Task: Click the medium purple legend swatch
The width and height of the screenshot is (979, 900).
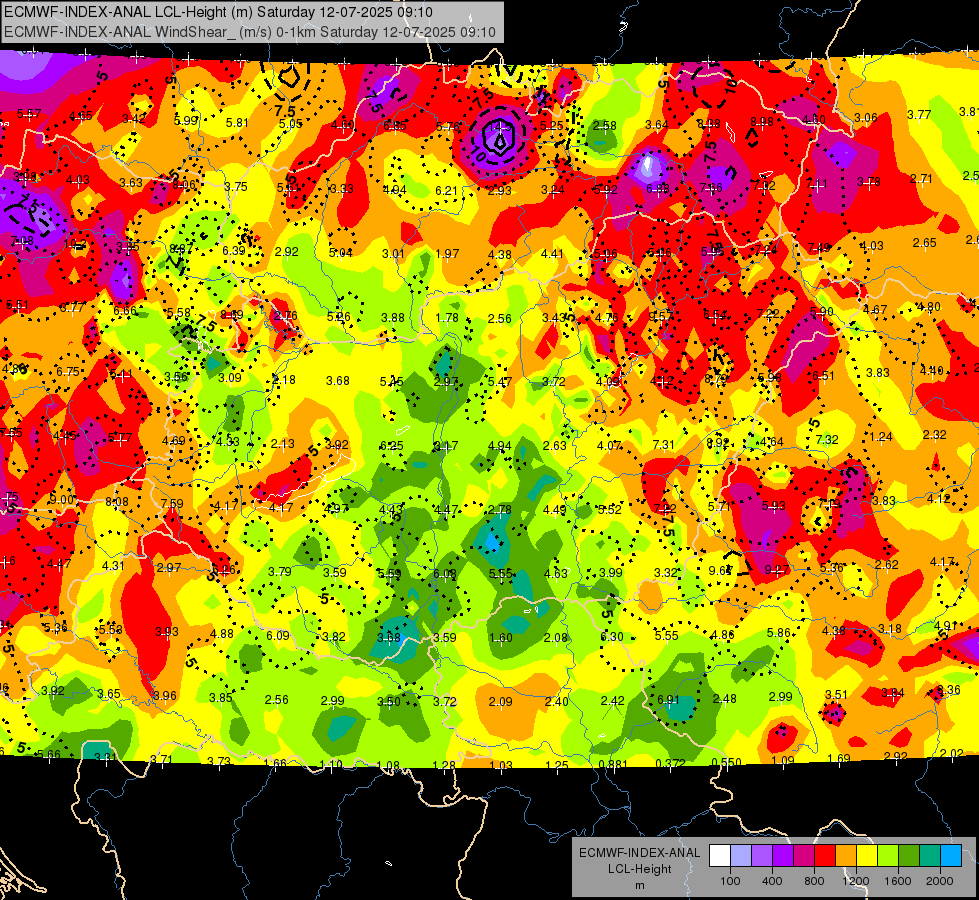Action: click(762, 855)
